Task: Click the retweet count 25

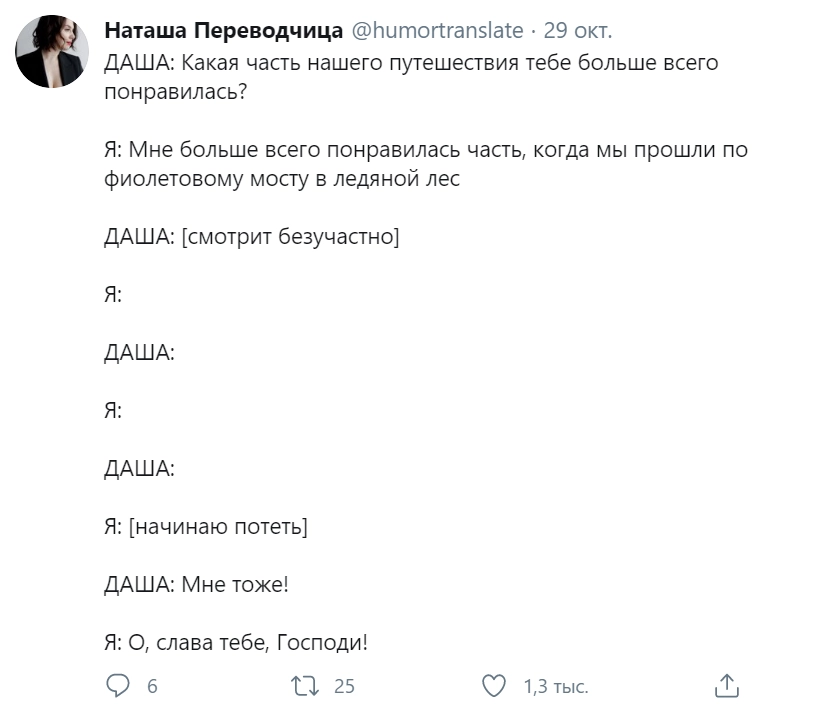Action: pyautogui.click(x=345, y=686)
